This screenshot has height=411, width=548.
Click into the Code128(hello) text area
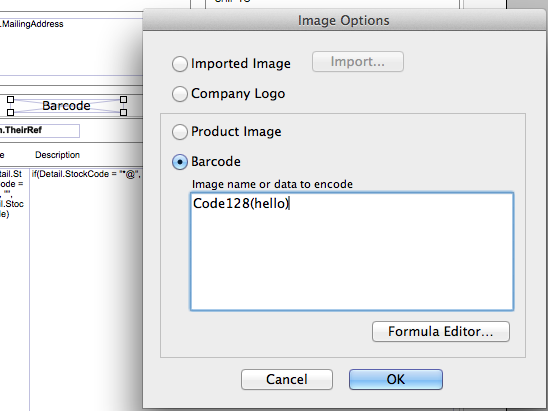click(x=352, y=251)
